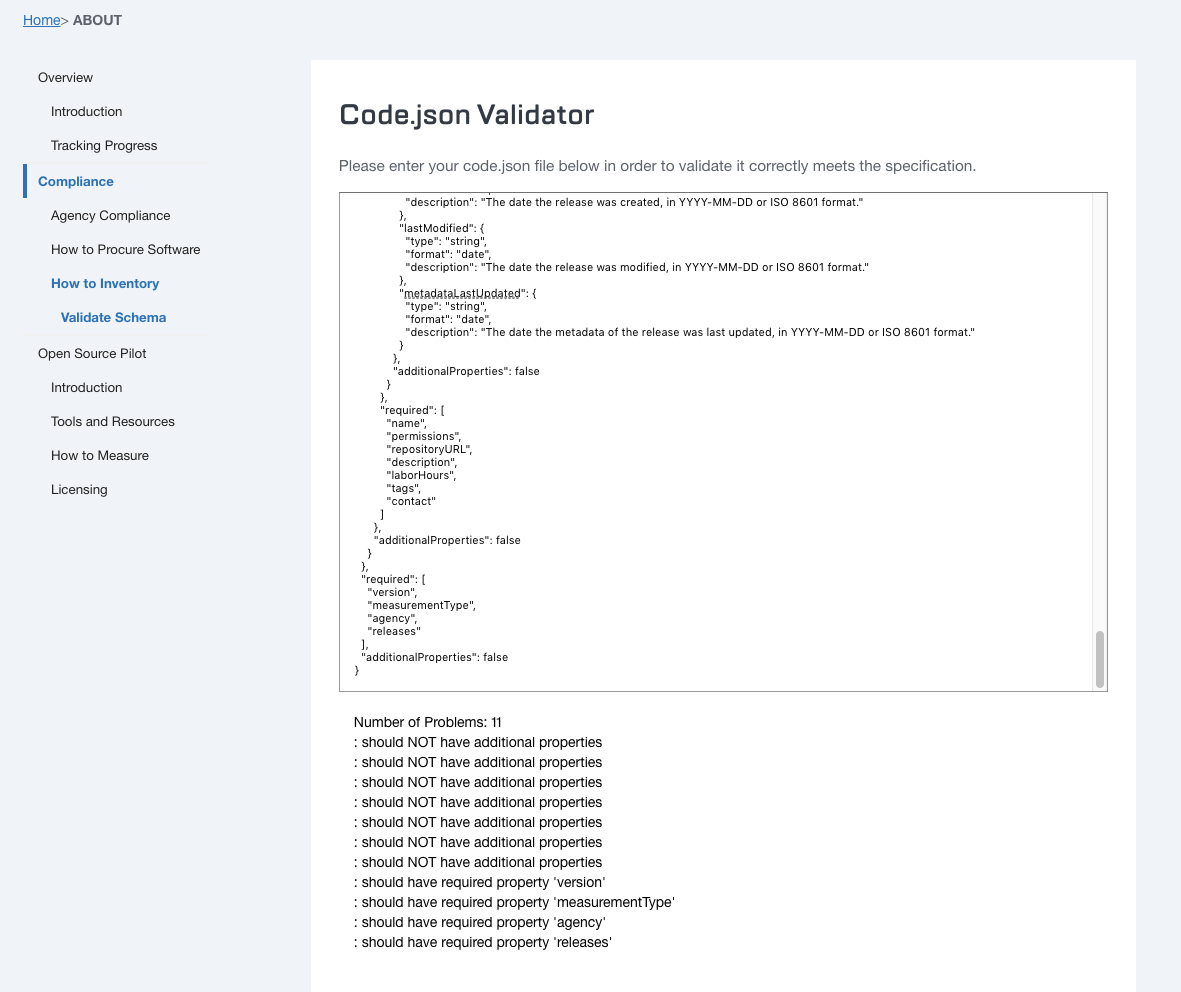Go to the Home breadcrumb link
The image size is (1181, 992).
click(x=41, y=20)
